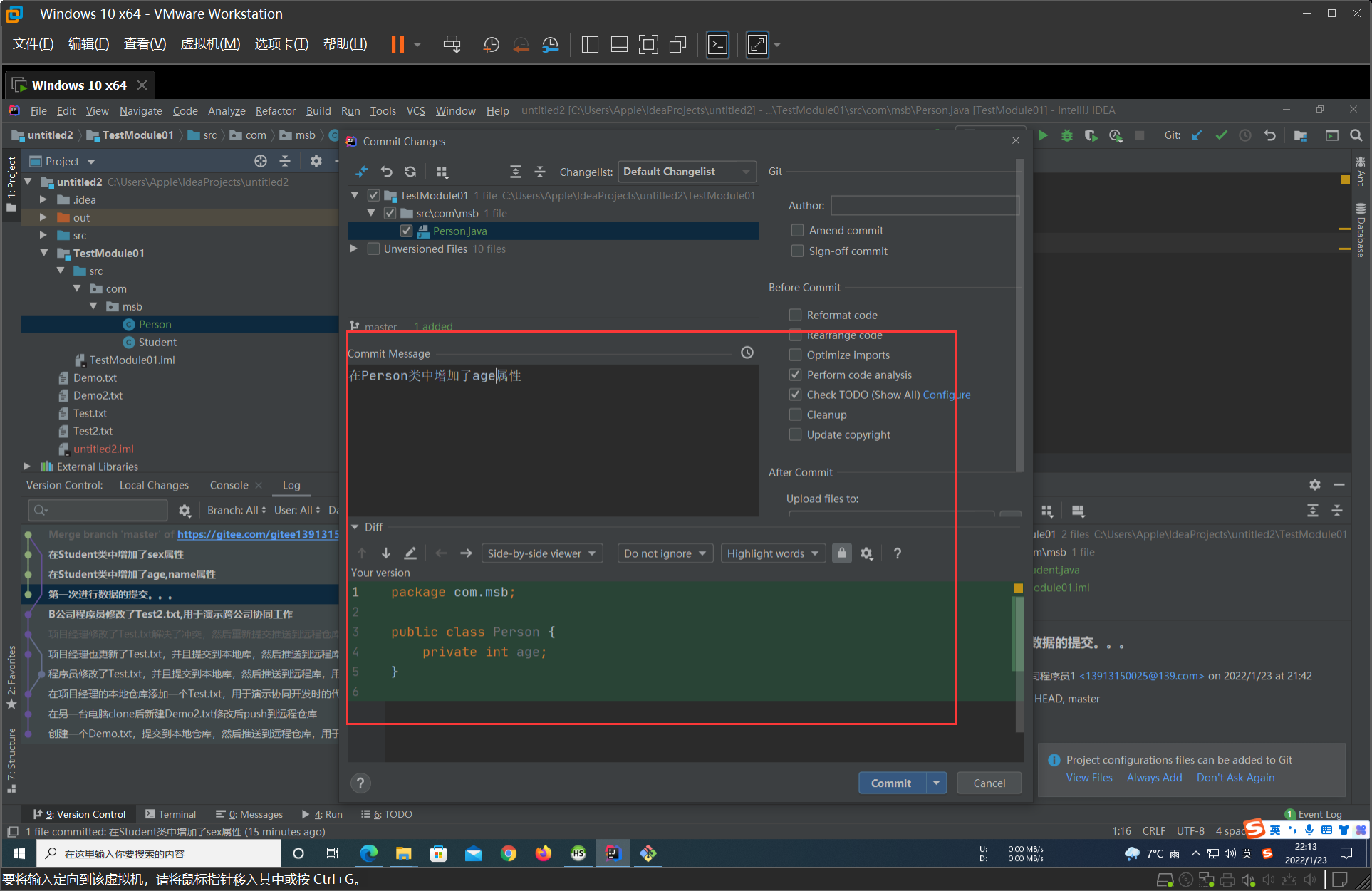Open Chrome from Windows taskbar
Viewport: 1372px width, 891px height.
[x=508, y=853]
